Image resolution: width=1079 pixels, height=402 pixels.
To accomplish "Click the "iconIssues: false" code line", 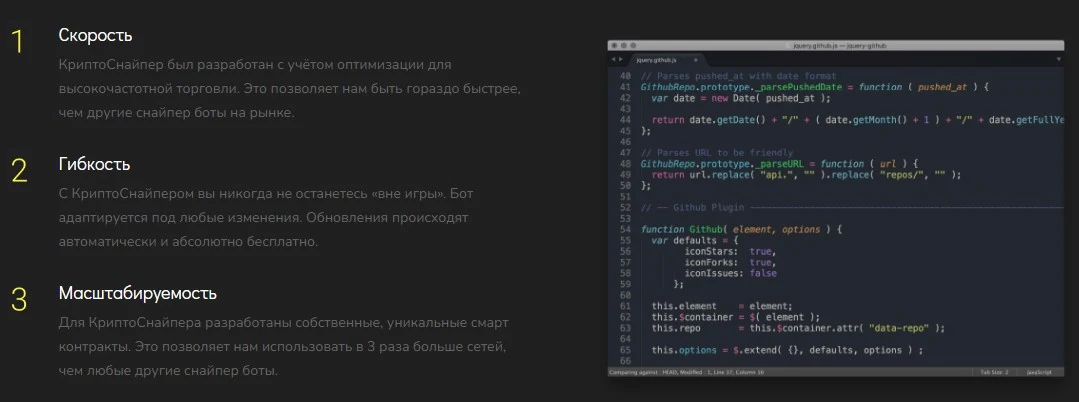I will coord(730,273).
